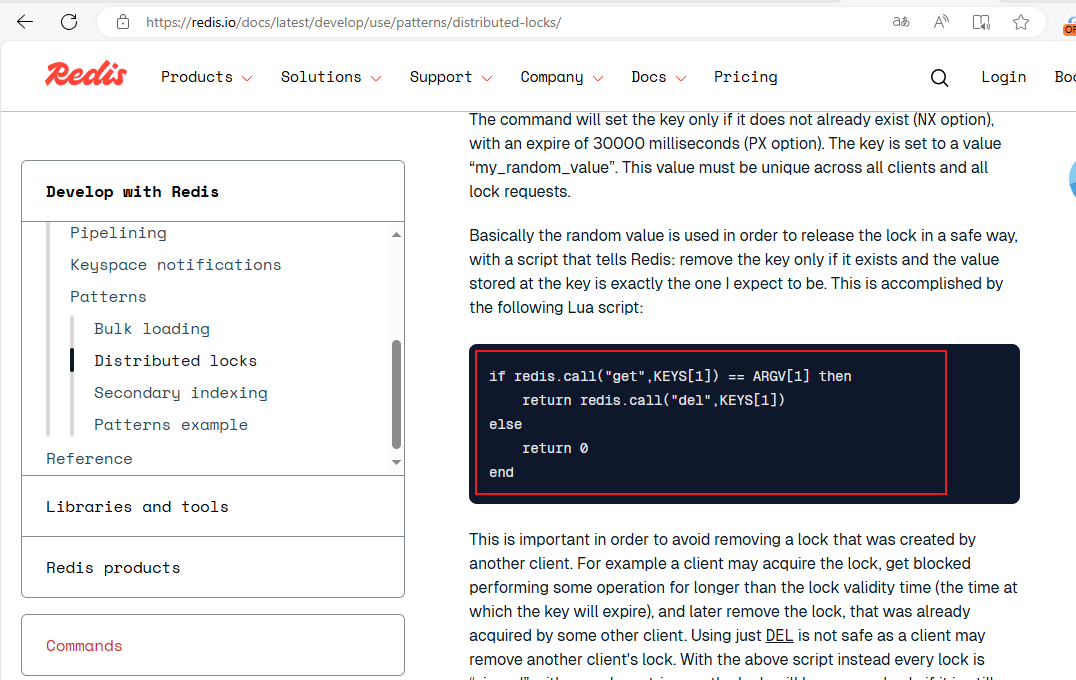Click the translate page icon

(x=901, y=22)
